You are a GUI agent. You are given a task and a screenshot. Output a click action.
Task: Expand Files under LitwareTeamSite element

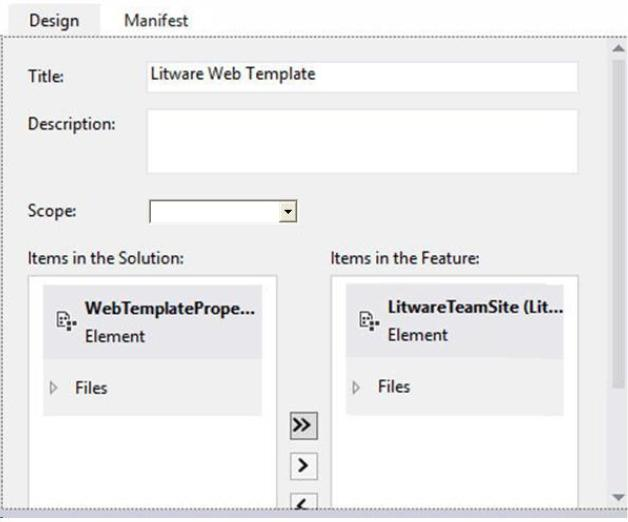356,387
